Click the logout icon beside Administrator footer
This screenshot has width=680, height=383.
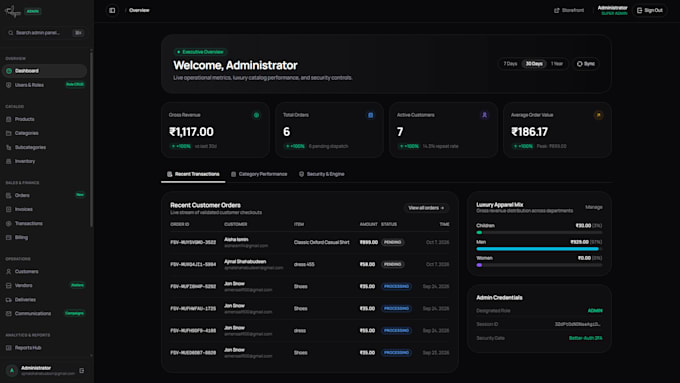(x=82, y=371)
